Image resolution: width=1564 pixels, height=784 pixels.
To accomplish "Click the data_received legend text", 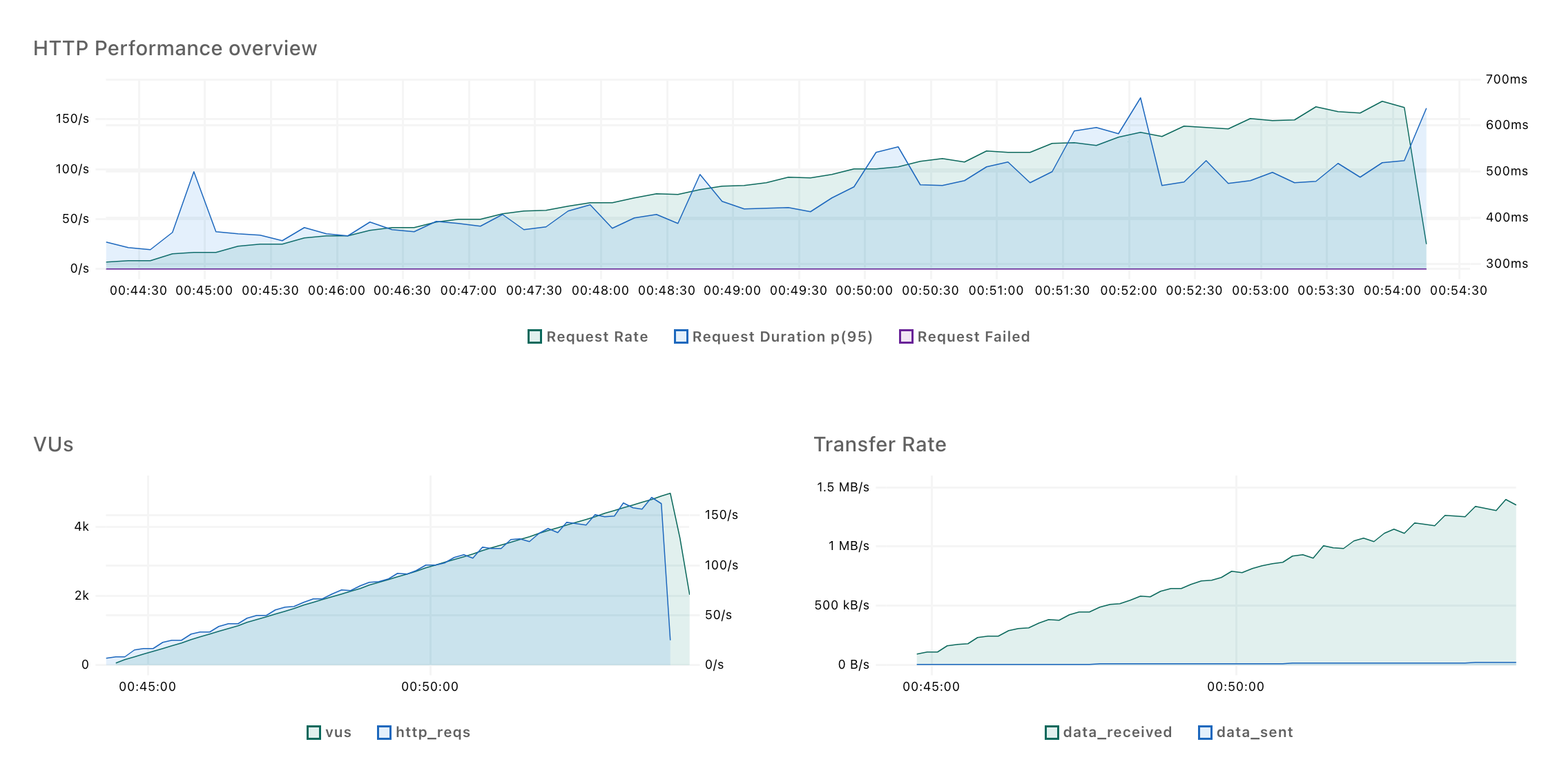I will pos(1117,732).
